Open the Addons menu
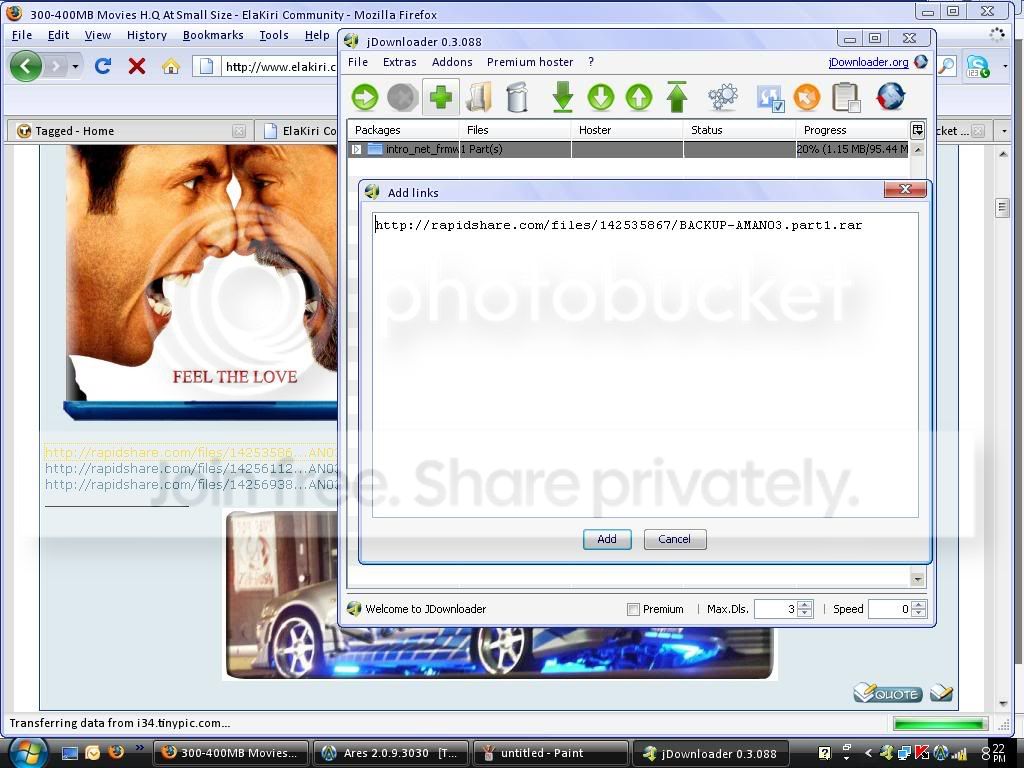Screen dimensions: 1024x768 point(452,62)
